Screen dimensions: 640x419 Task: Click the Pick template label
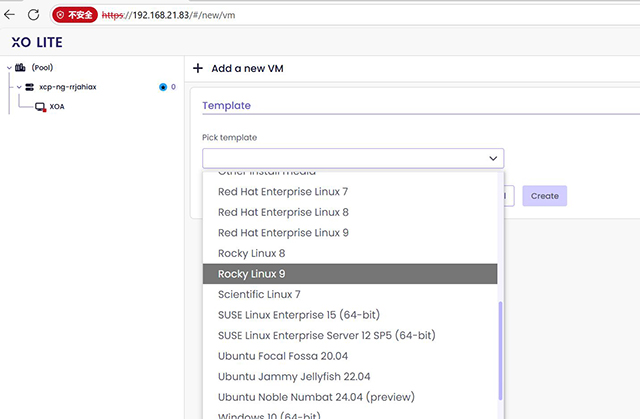[229, 137]
